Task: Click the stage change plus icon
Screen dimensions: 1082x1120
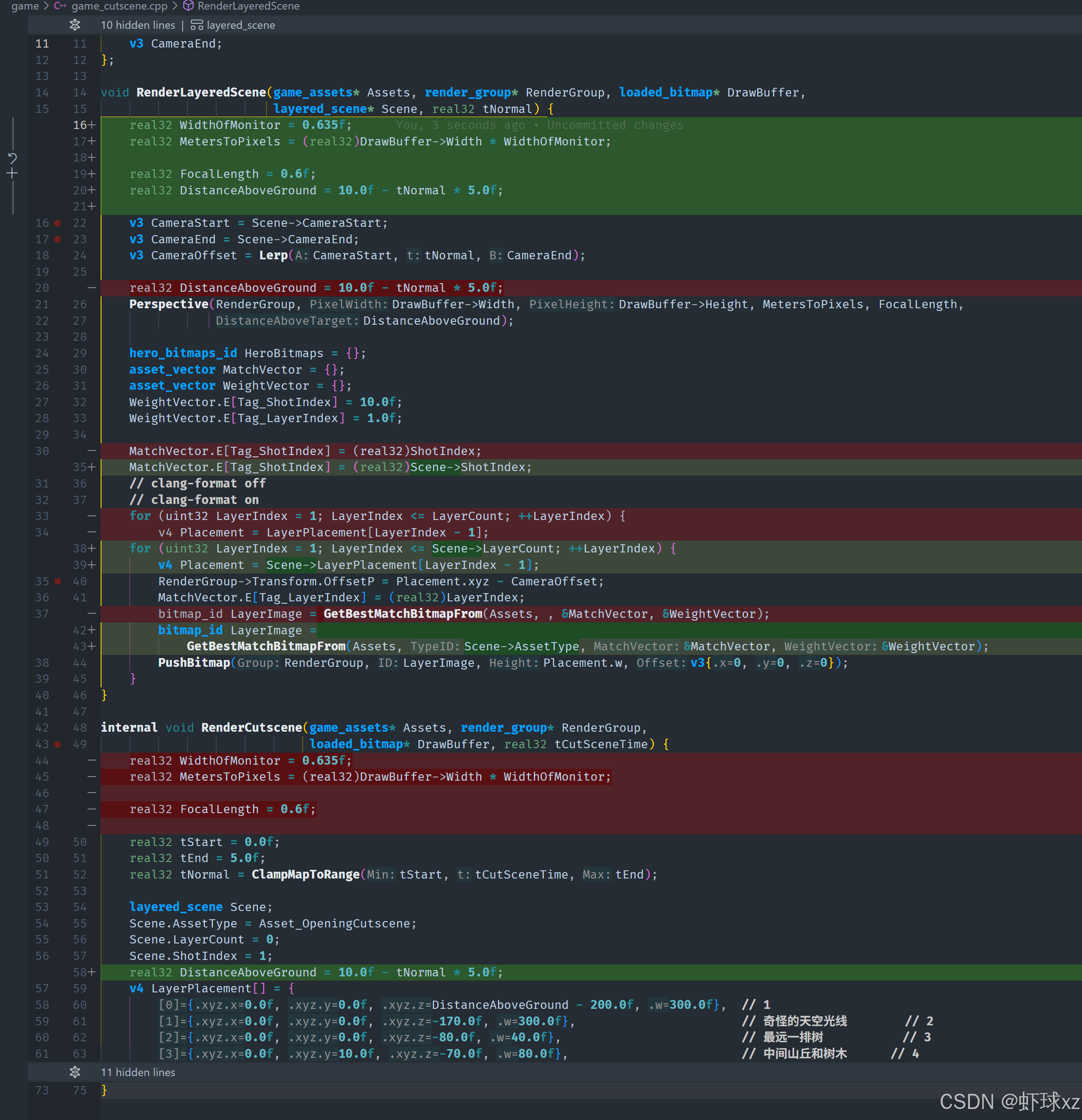Action: click(x=12, y=173)
